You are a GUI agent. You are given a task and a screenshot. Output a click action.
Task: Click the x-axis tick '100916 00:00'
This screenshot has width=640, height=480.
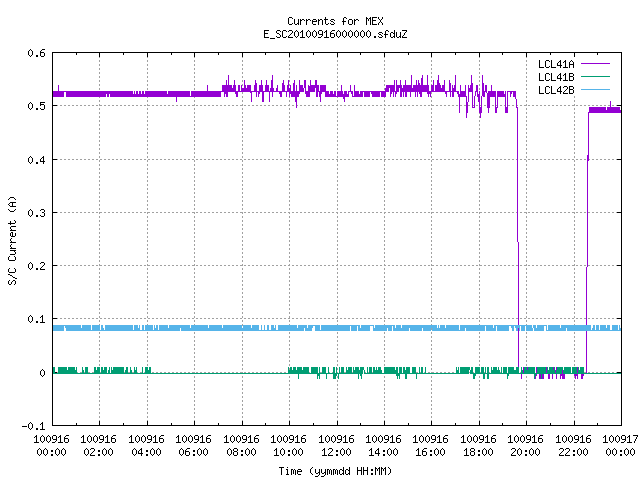[x=51, y=446]
